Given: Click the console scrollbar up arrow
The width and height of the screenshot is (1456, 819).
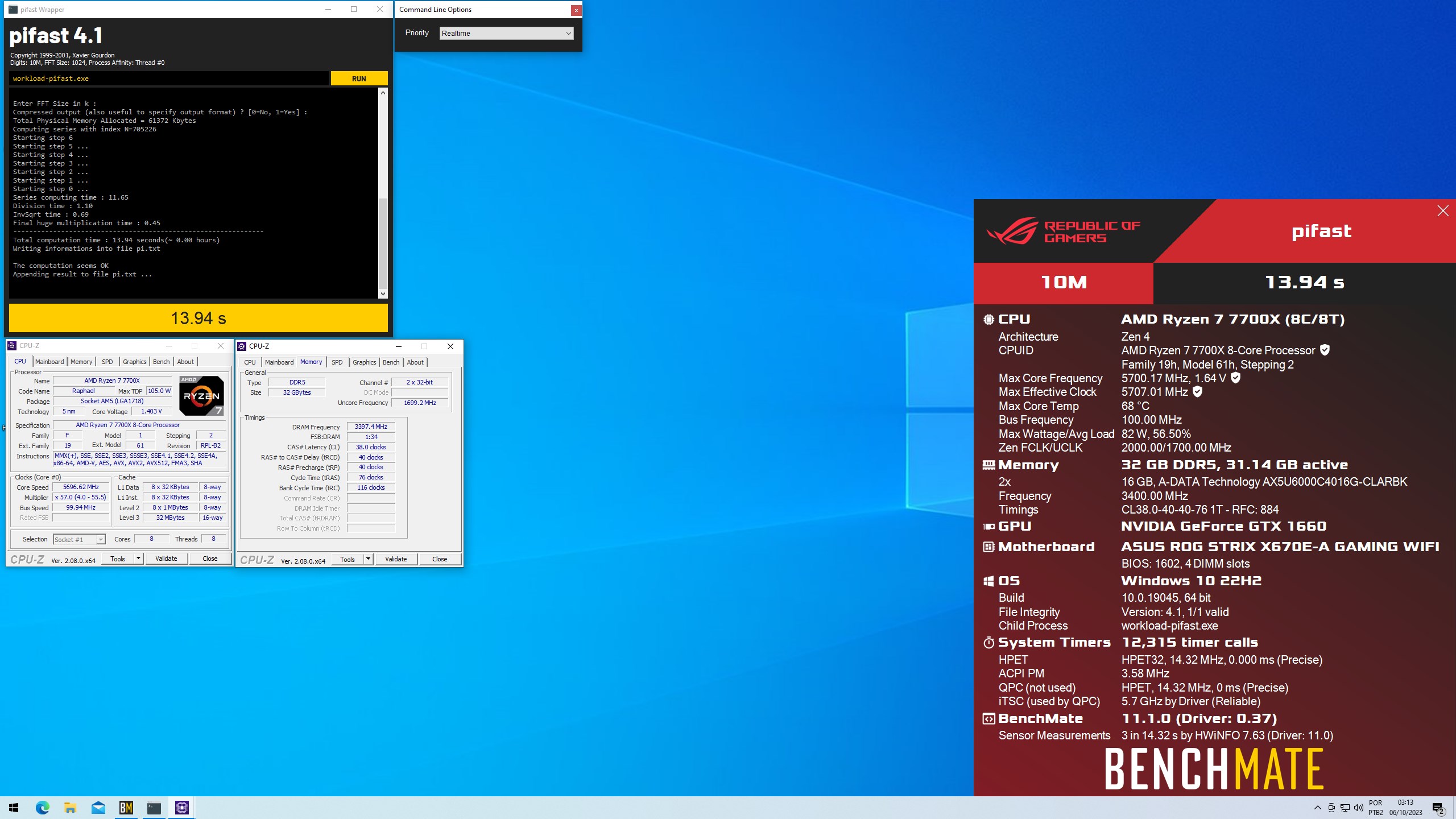Looking at the screenshot, I should tap(383, 93).
